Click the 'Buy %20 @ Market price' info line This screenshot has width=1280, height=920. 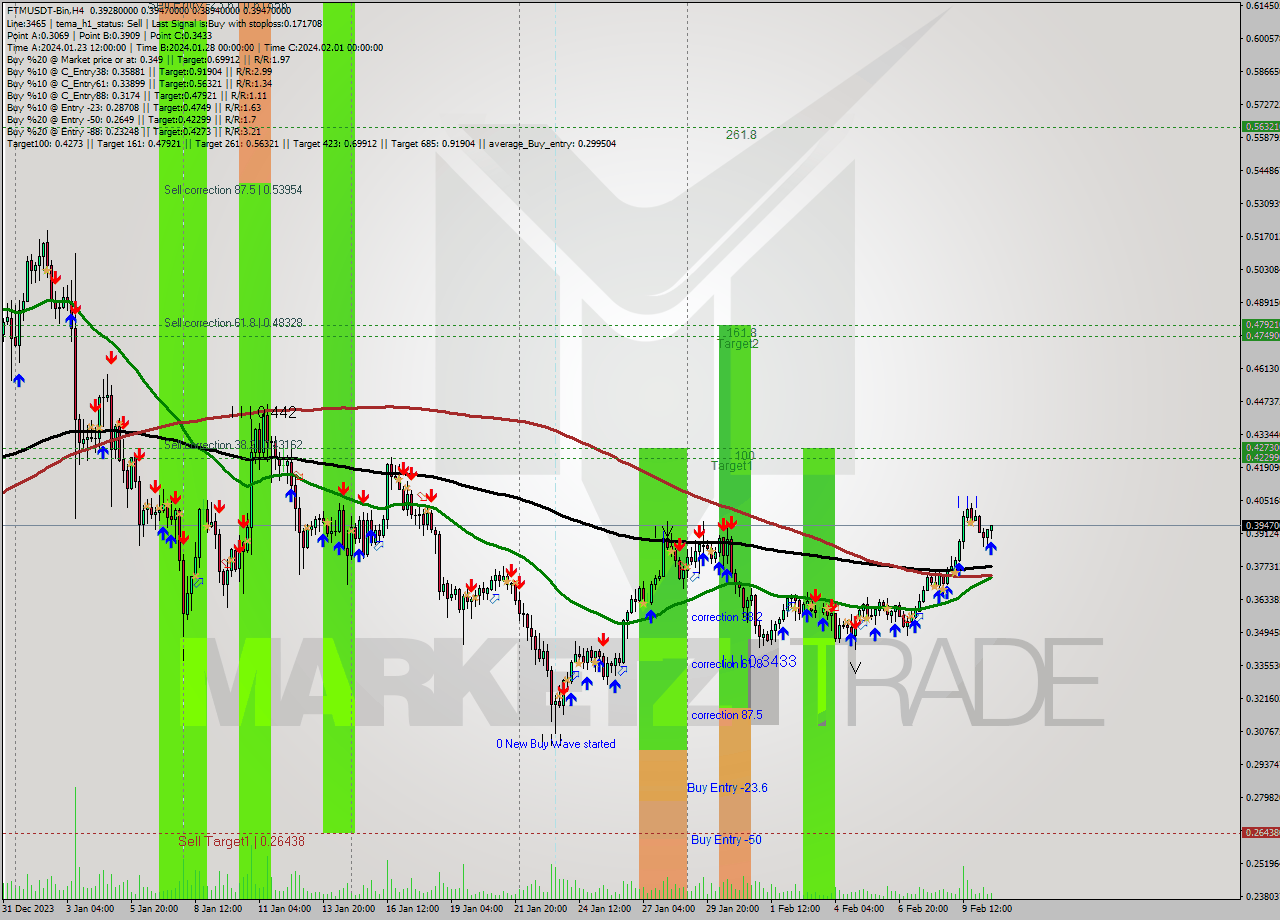click(148, 60)
